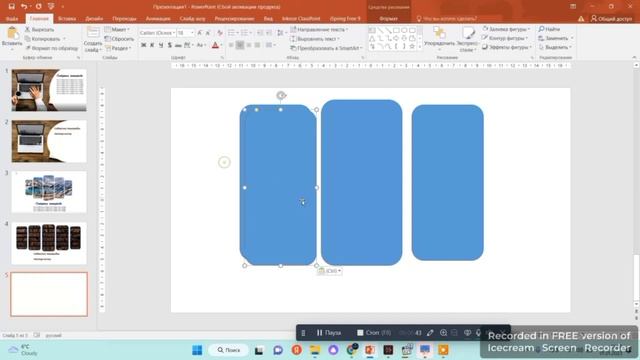Open Эффекты фигуры (Shape Effects) menu

coord(507,47)
